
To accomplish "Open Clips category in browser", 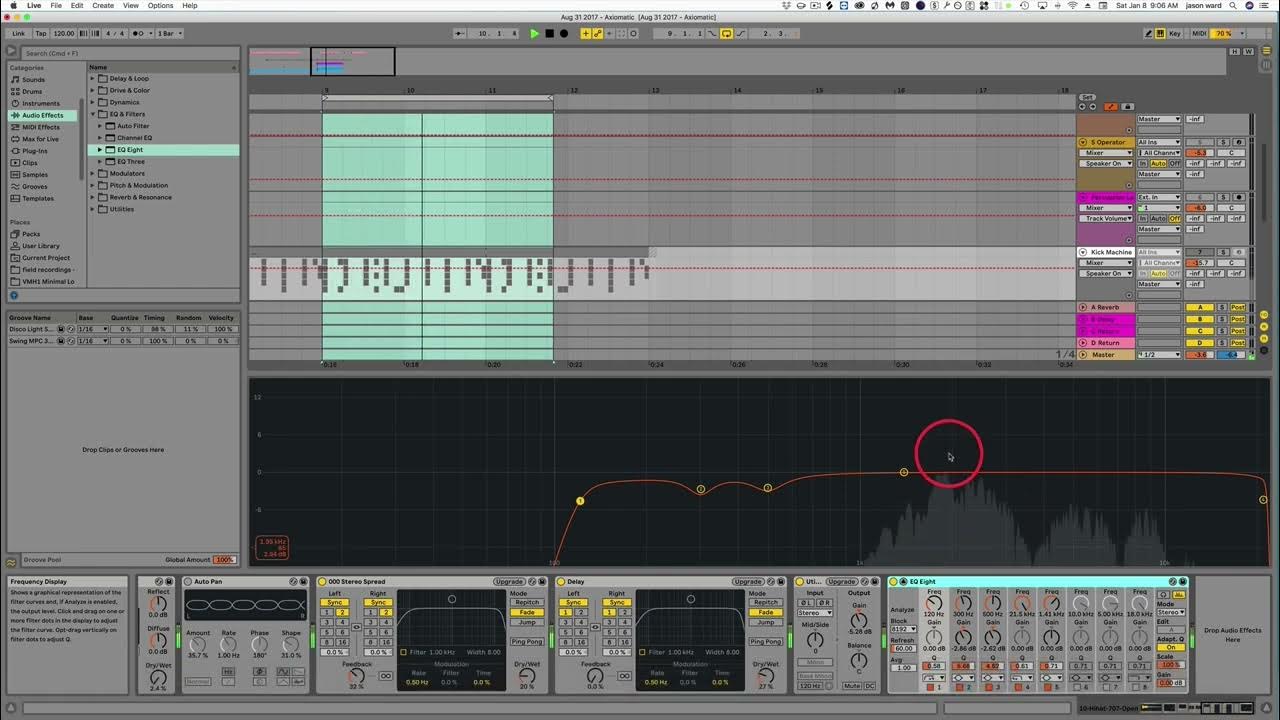I will (29, 163).
